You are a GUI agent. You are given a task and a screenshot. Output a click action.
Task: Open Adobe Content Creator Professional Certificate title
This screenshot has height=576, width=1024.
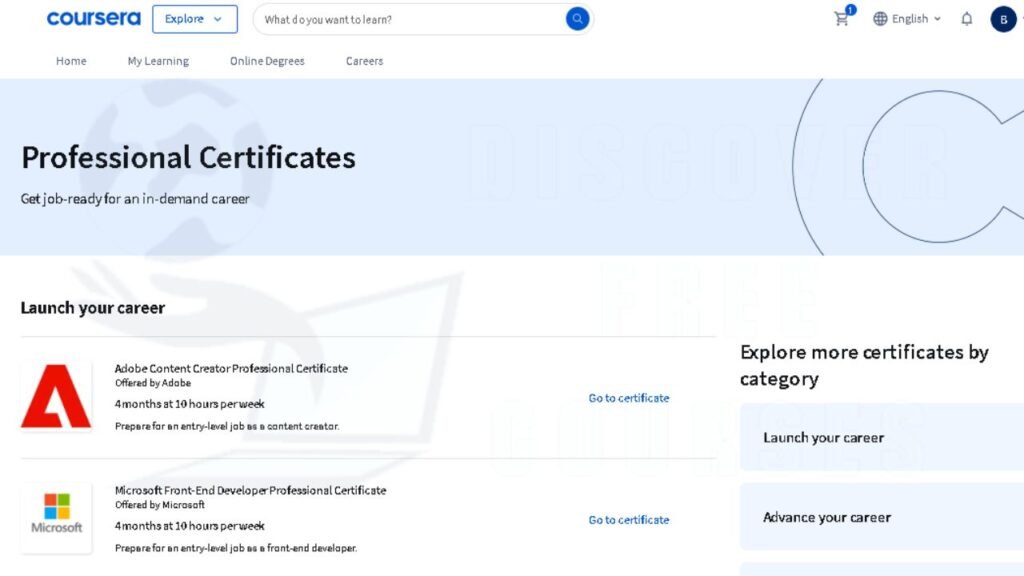point(231,368)
